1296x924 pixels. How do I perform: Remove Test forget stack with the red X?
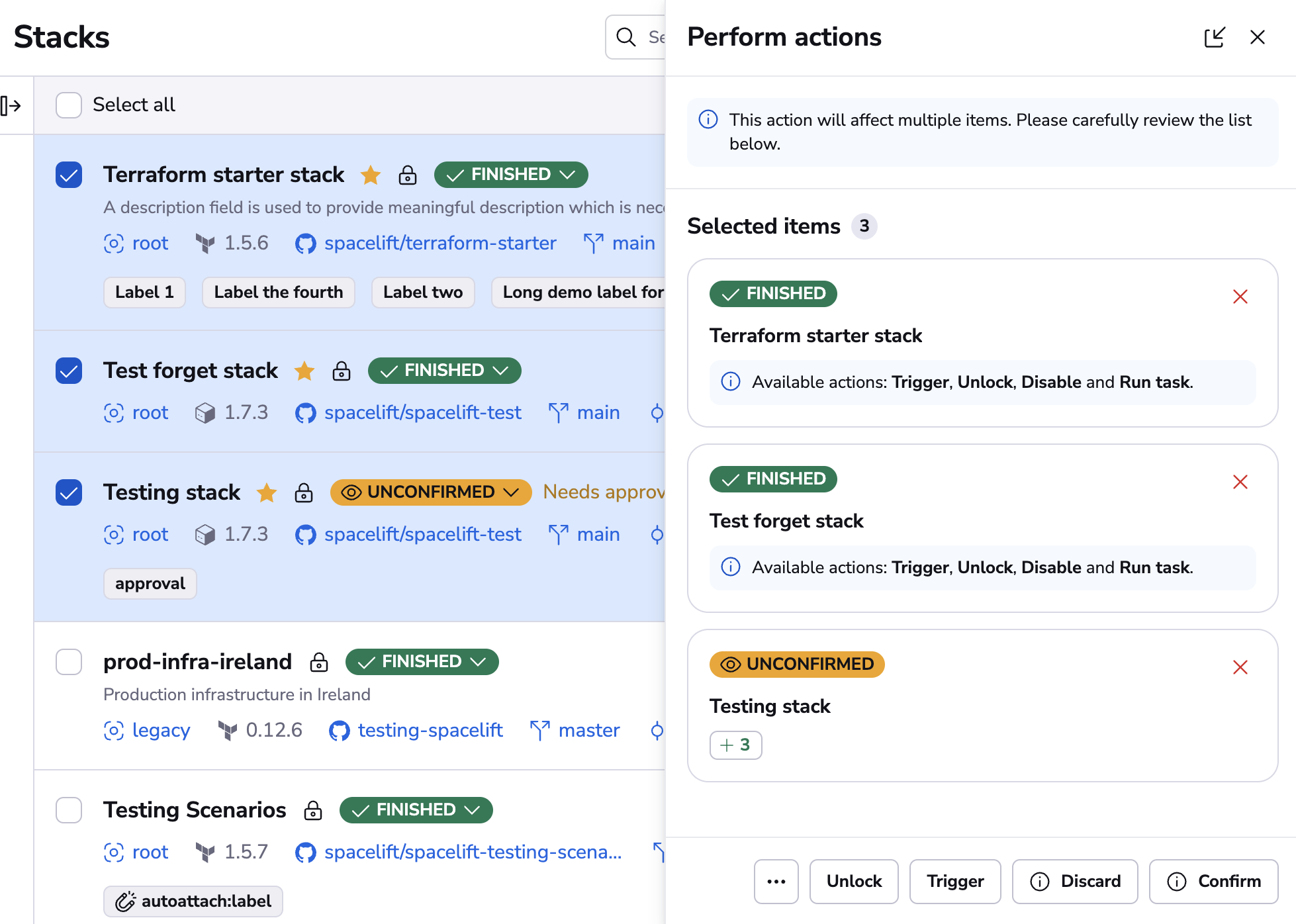pyautogui.click(x=1240, y=483)
